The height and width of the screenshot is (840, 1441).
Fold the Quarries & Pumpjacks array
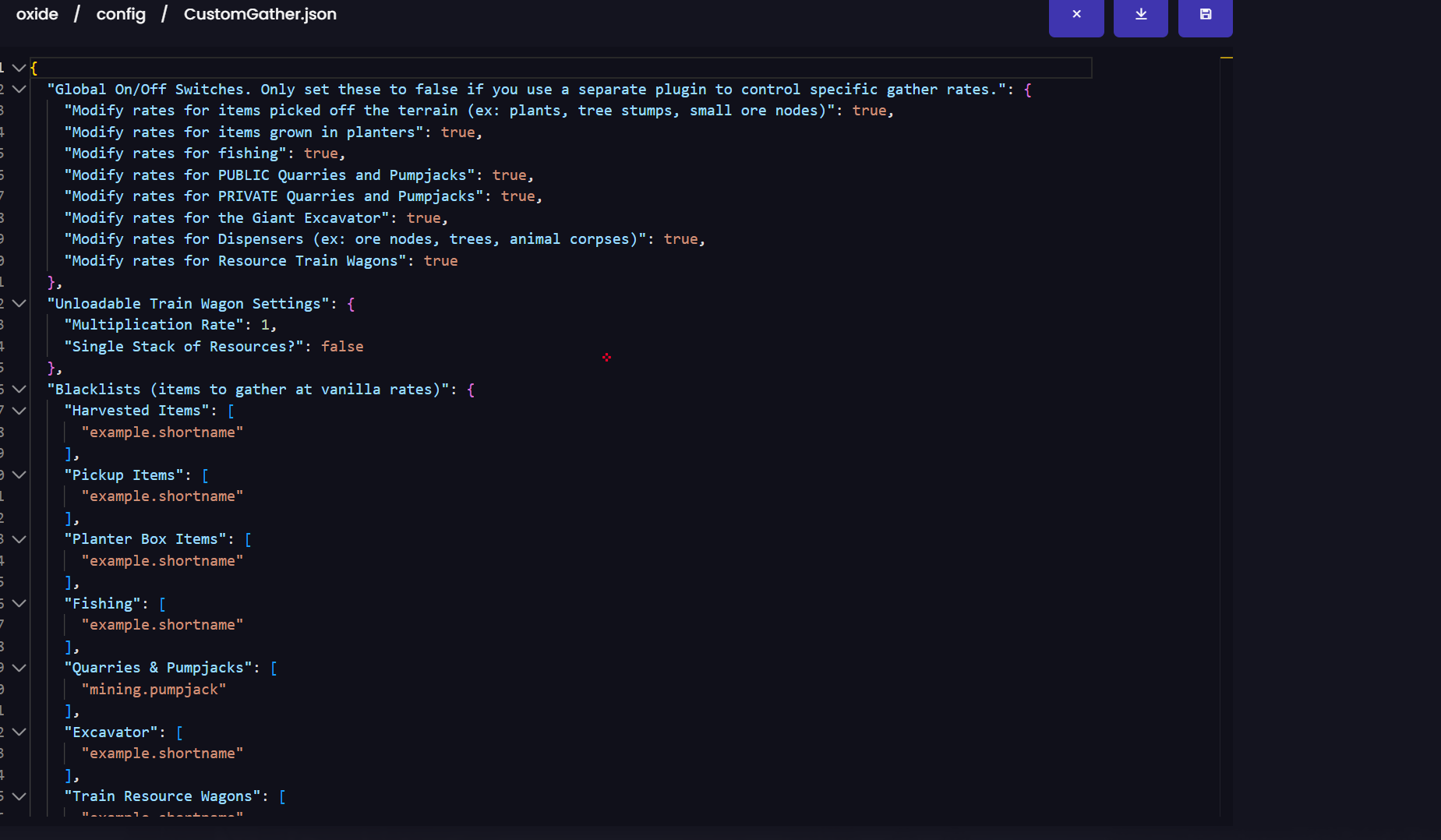pyautogui.click(x=19, y=668)
